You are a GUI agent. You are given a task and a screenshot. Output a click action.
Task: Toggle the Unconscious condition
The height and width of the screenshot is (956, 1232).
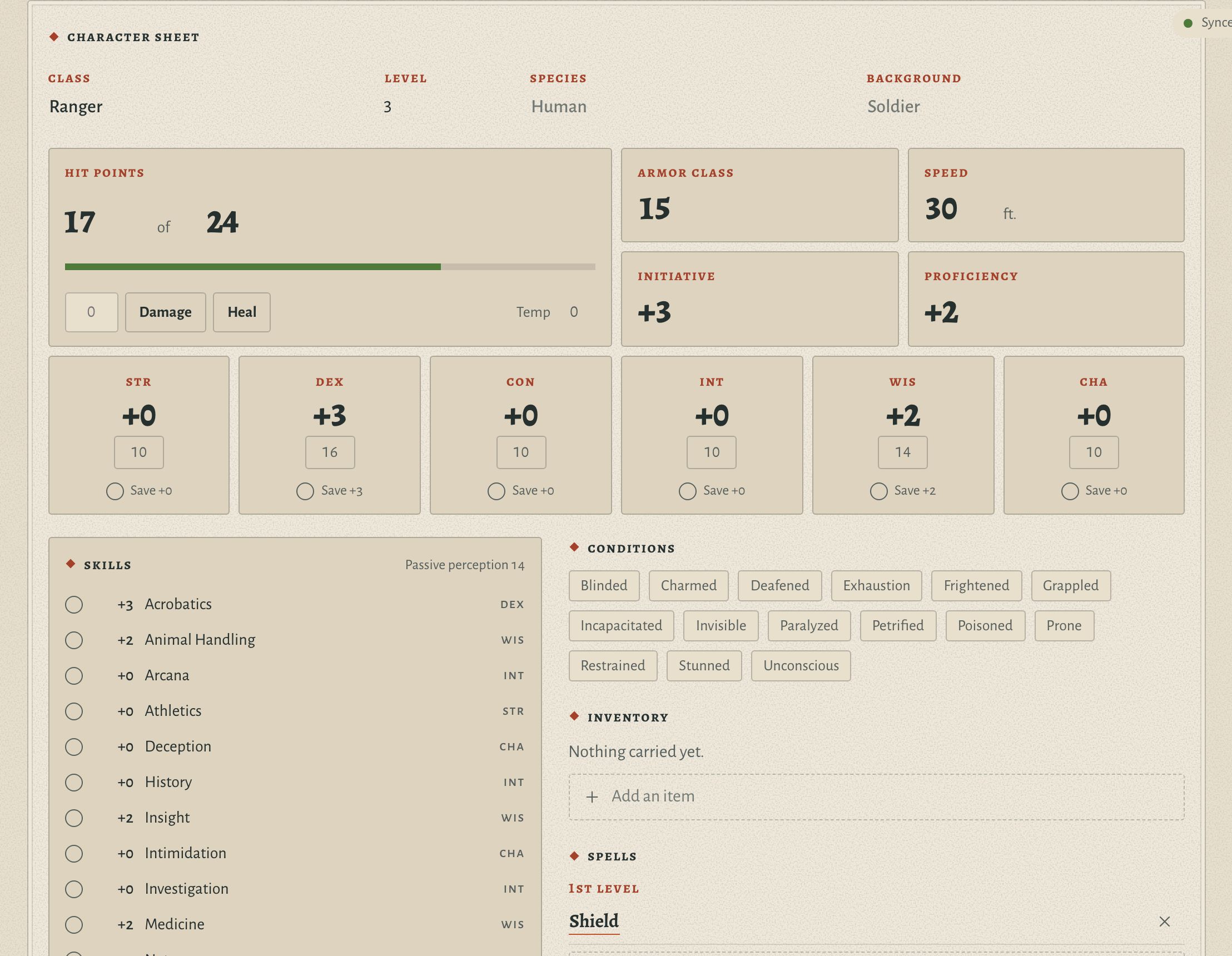tap(801, 665)
